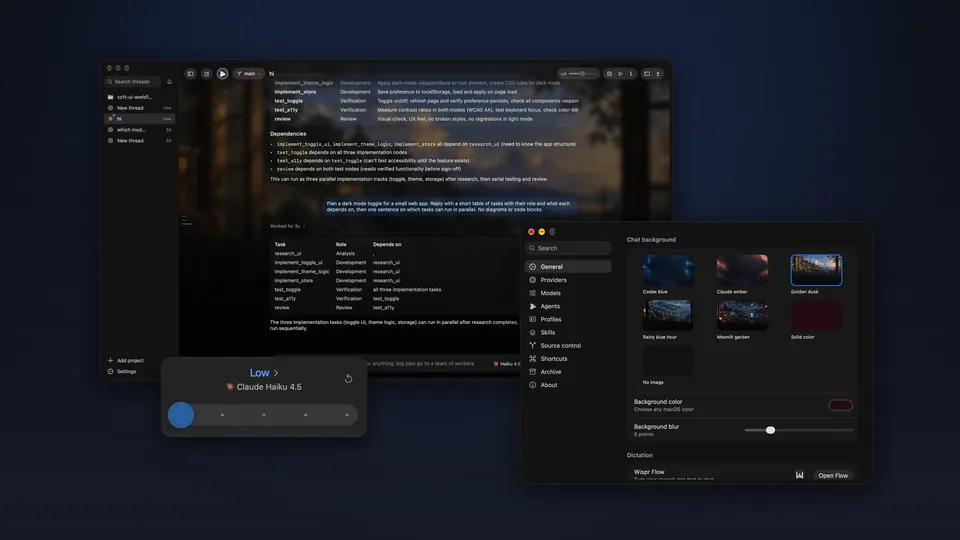Click the Haiku 4.5 model selector in composer
Screen dimensions: 960x540
pyautogui.click(x=506, y=364)
